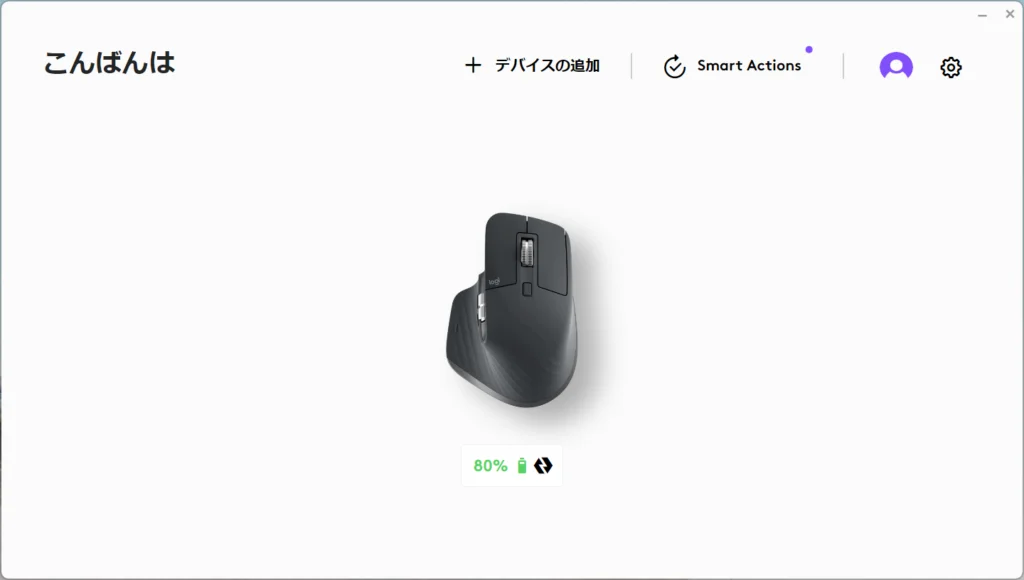Click the こんばんは greeting heading
Viewport: 1024px width, 580px height.
click(x=109, y=63)
